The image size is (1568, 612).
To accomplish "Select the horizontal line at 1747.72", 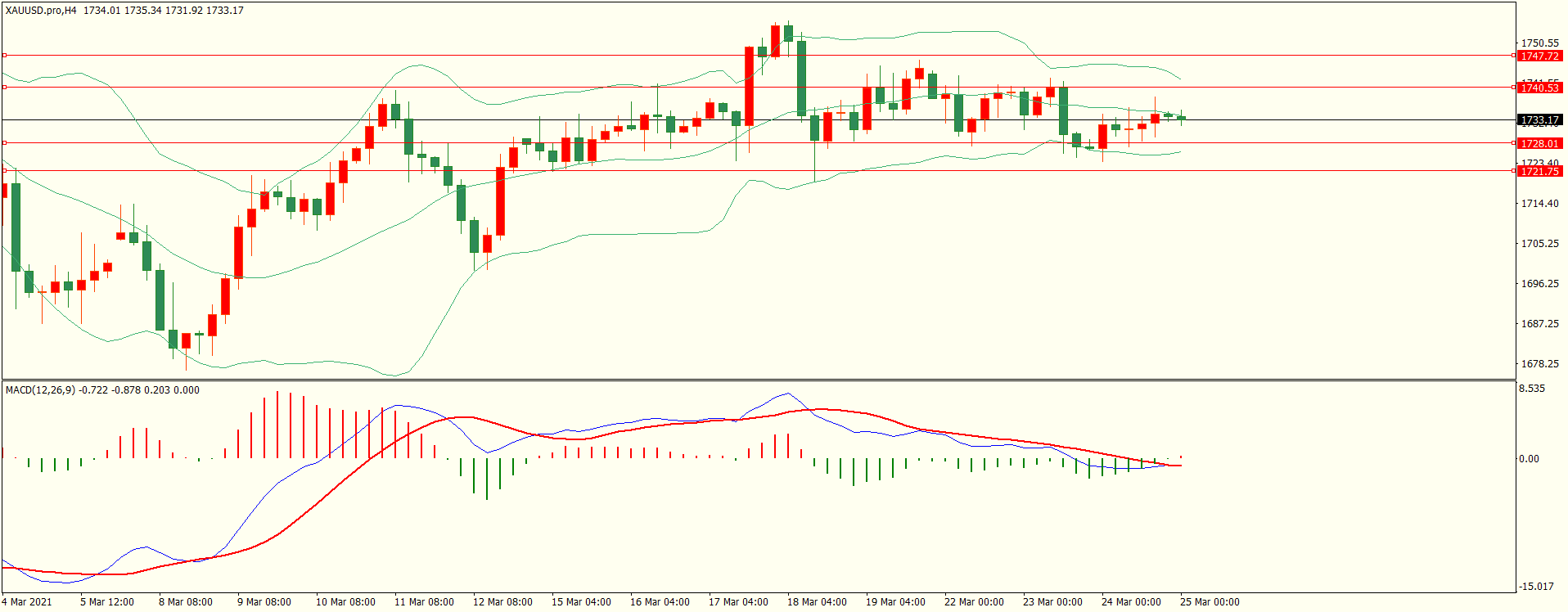I will pyautogui.click(x=759, y=56).
